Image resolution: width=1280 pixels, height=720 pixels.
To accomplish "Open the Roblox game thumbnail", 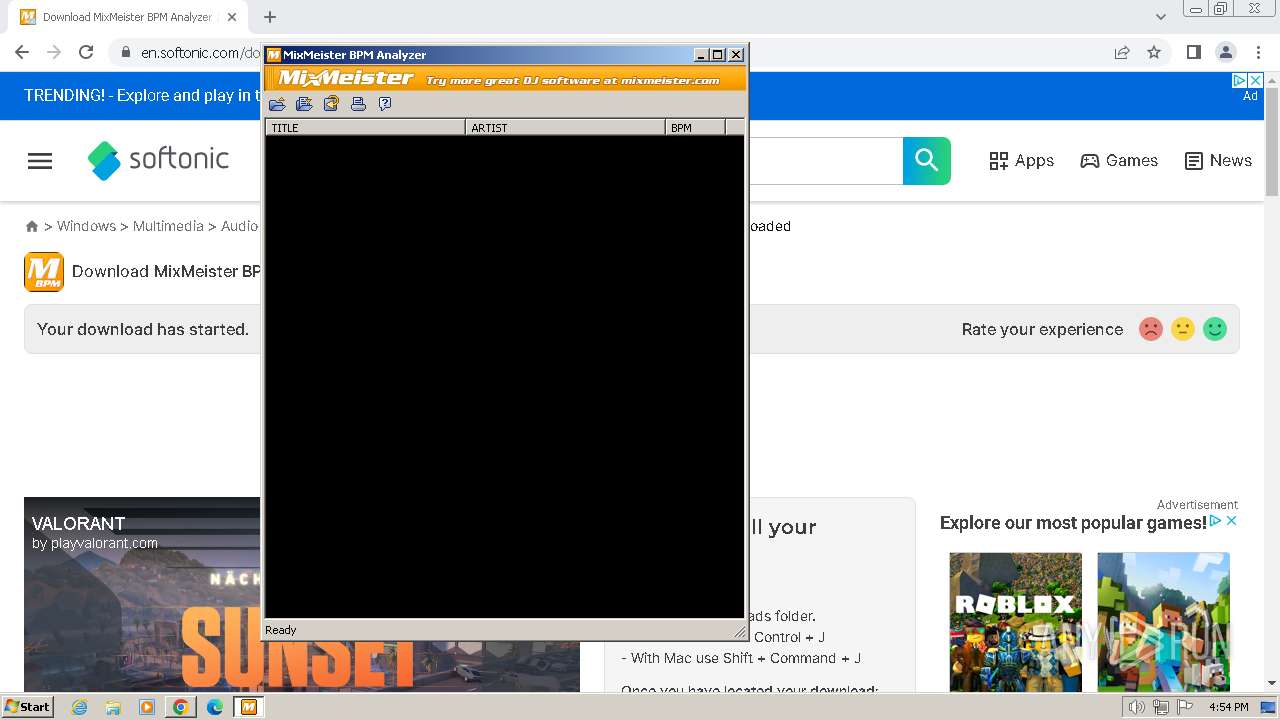I will click(x=1016, y=621).
